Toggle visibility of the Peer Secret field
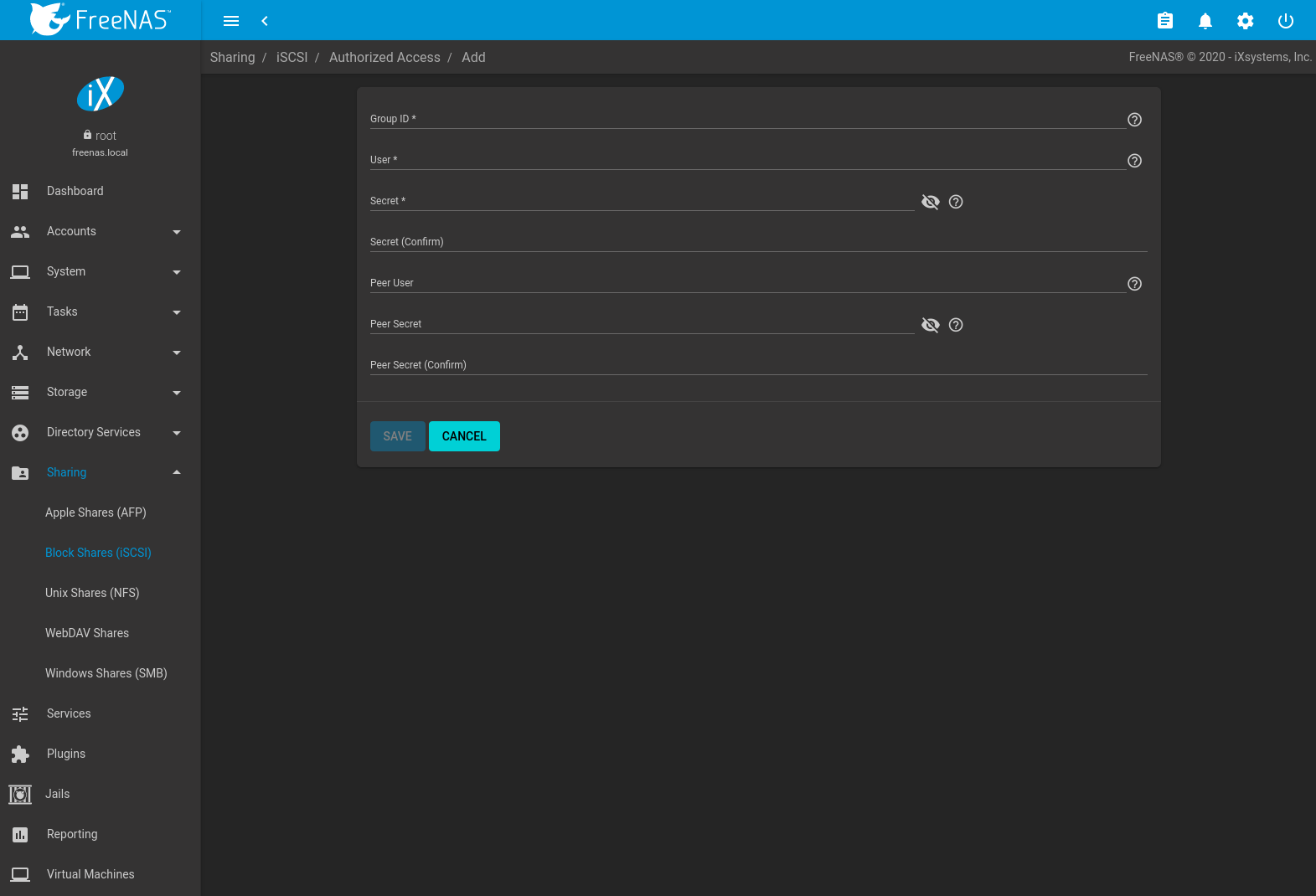1316x896 pixels. [x=930, y=325]
